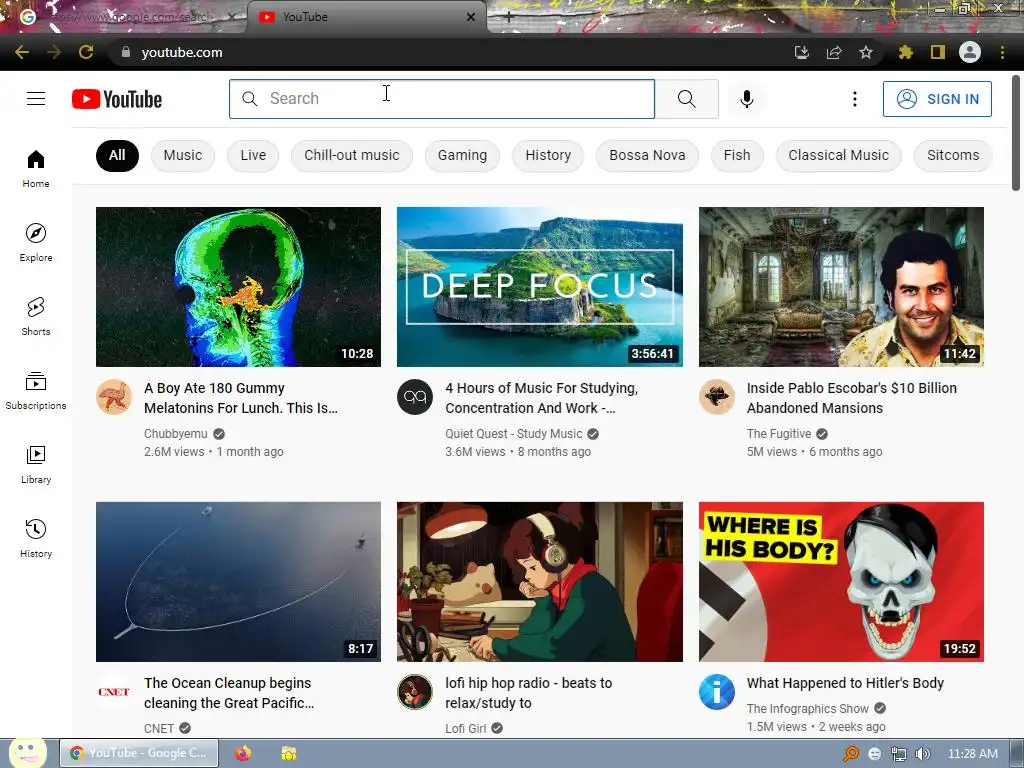Open Quiet Quest channel avatar
The width and height of the screenshot is (1024, 768).
click(x=415, y=396)
